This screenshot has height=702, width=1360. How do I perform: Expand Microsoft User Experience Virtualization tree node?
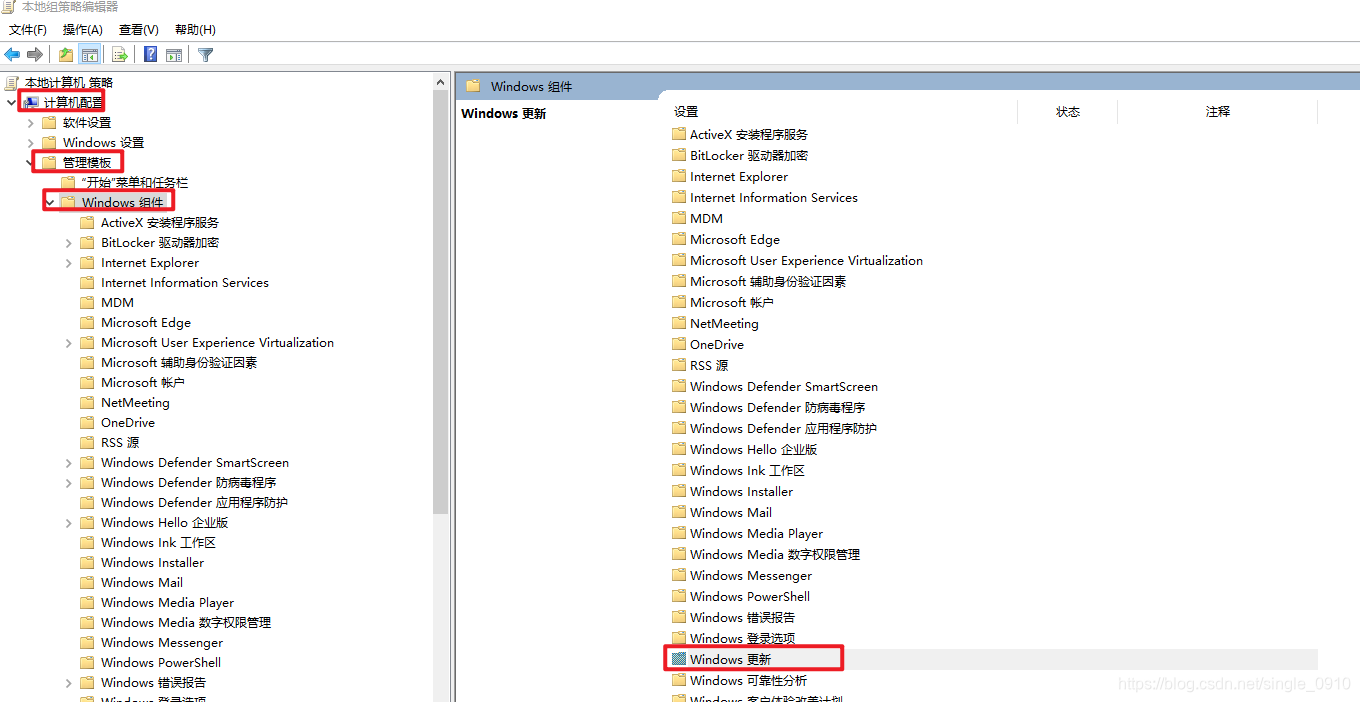tap(69, 342)
